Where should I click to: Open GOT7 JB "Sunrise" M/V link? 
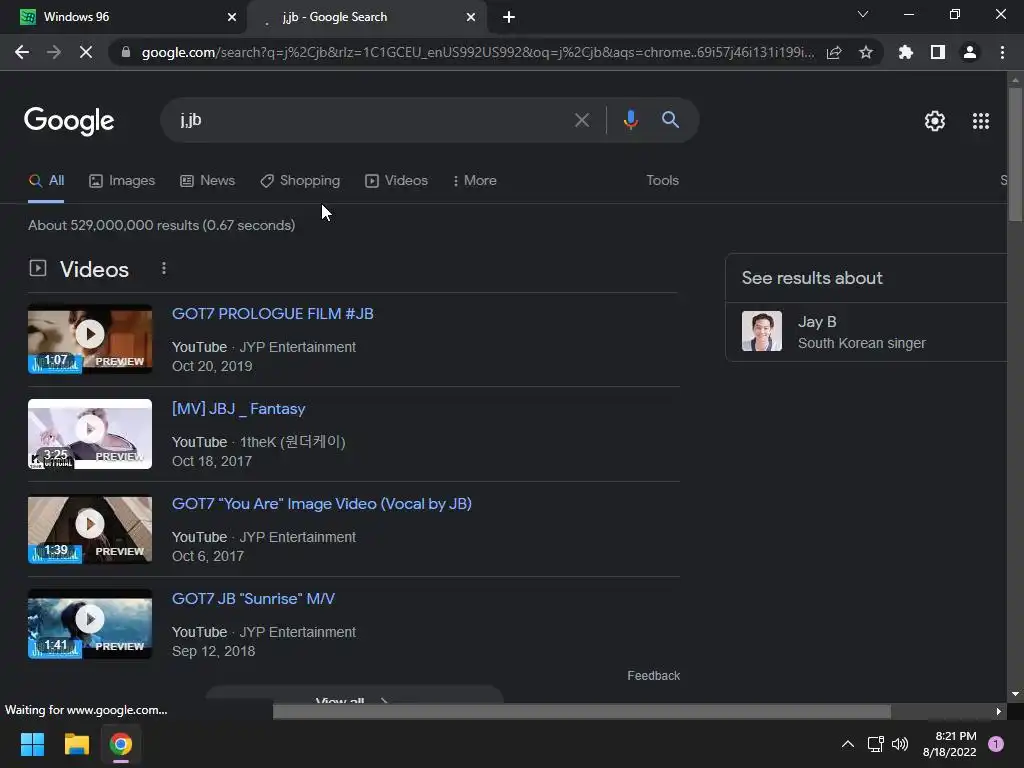(x=253, y=599)
